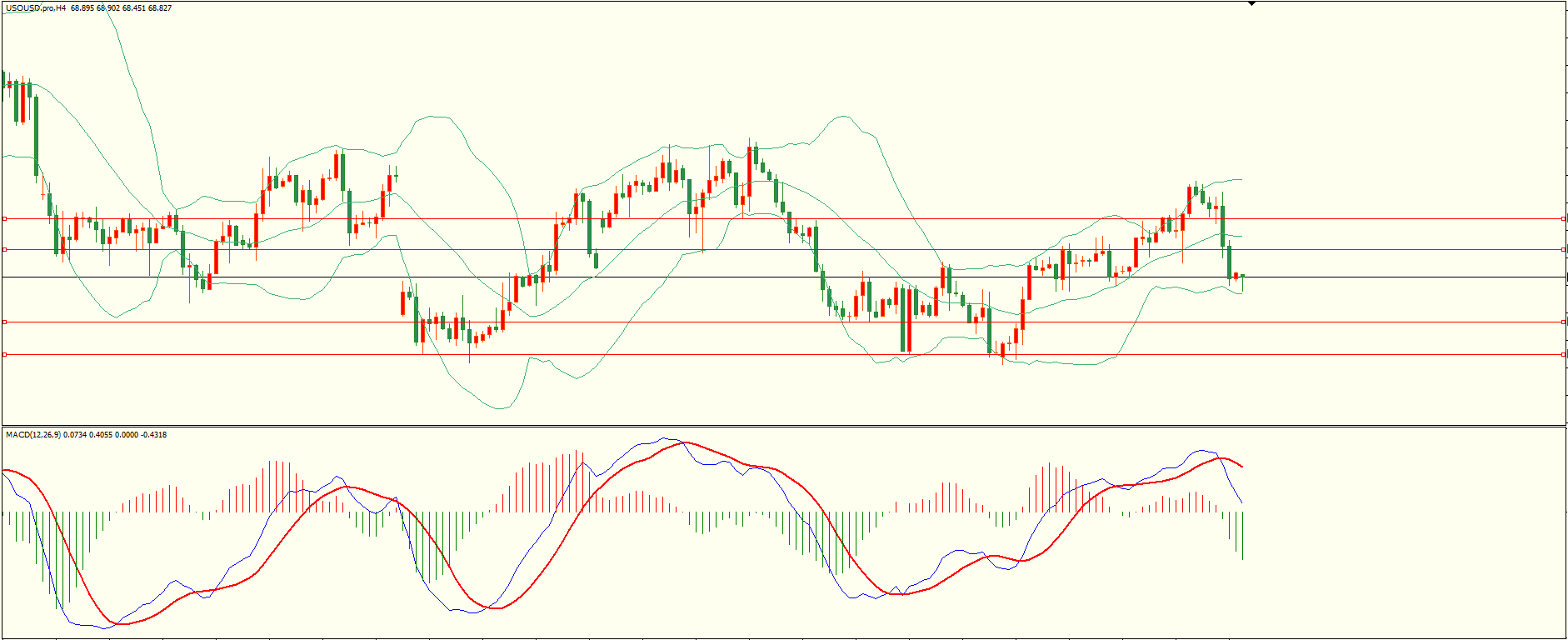Click the chart shift triangle marker at top

[1251, 4]
